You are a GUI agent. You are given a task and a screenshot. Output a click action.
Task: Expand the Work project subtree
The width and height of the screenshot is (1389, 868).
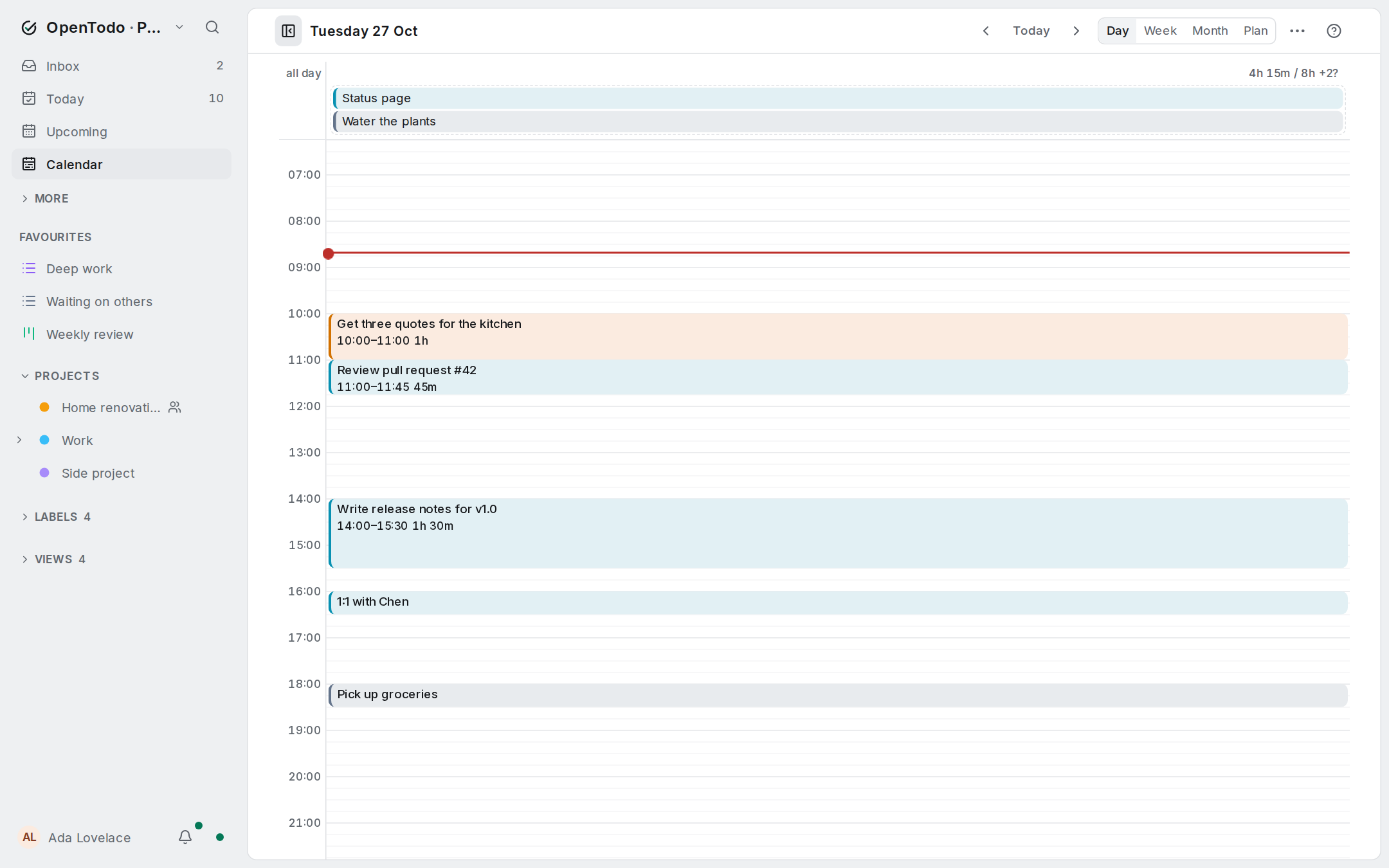[x=19, y=440]
